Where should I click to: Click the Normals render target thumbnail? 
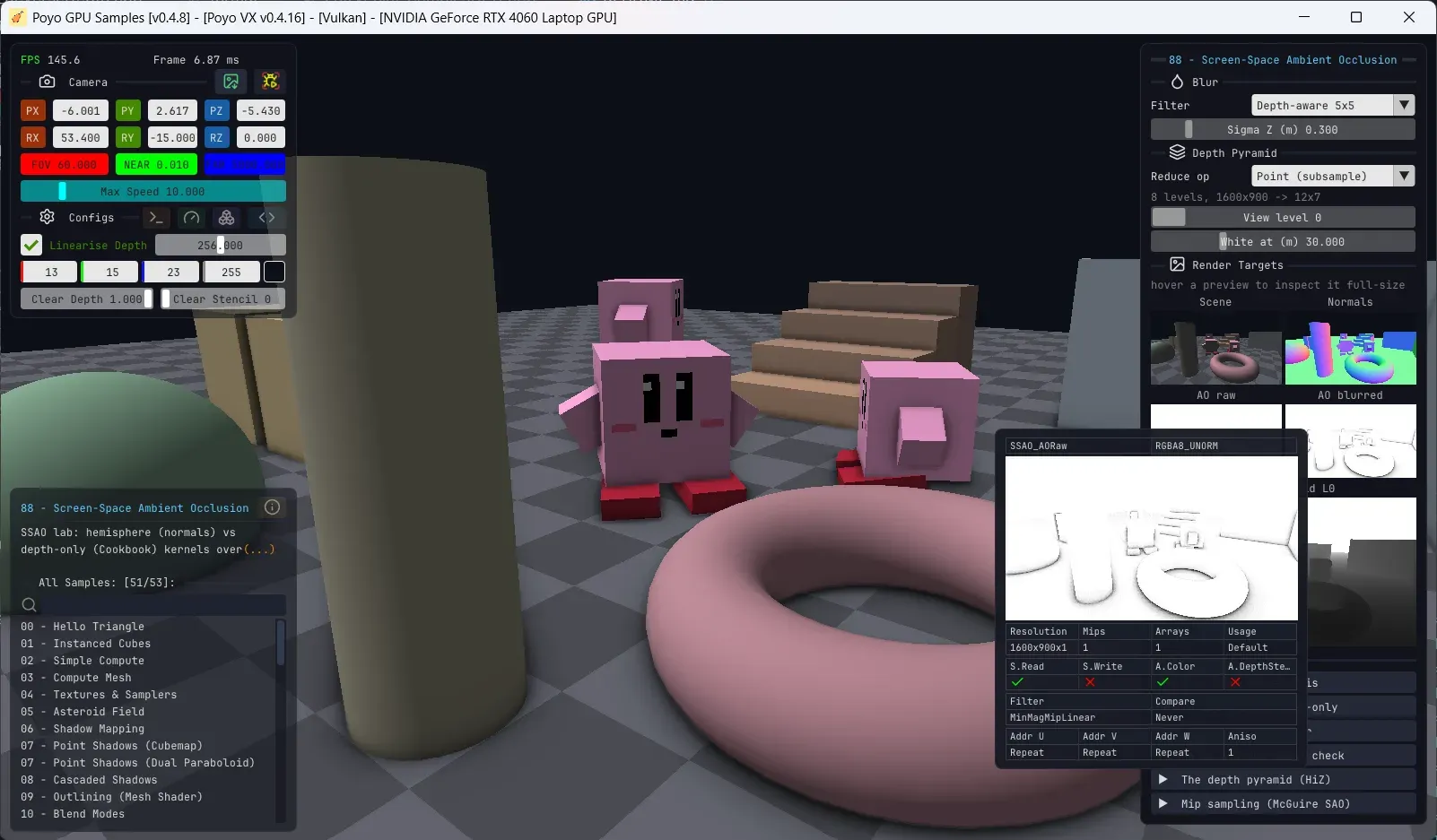pyautogui.click(x=1351, y=348)
